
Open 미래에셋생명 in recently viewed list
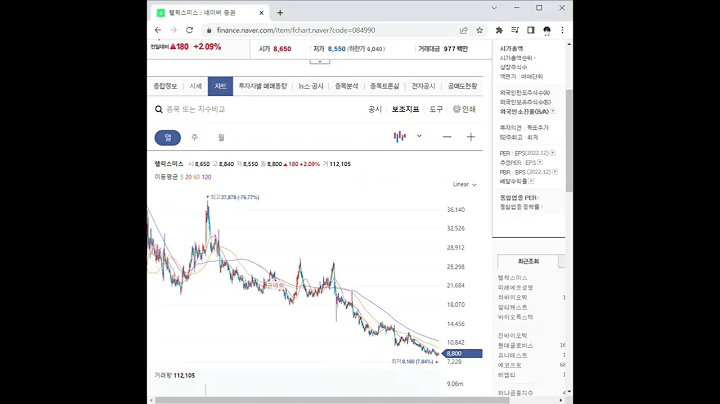coord(516,287)
